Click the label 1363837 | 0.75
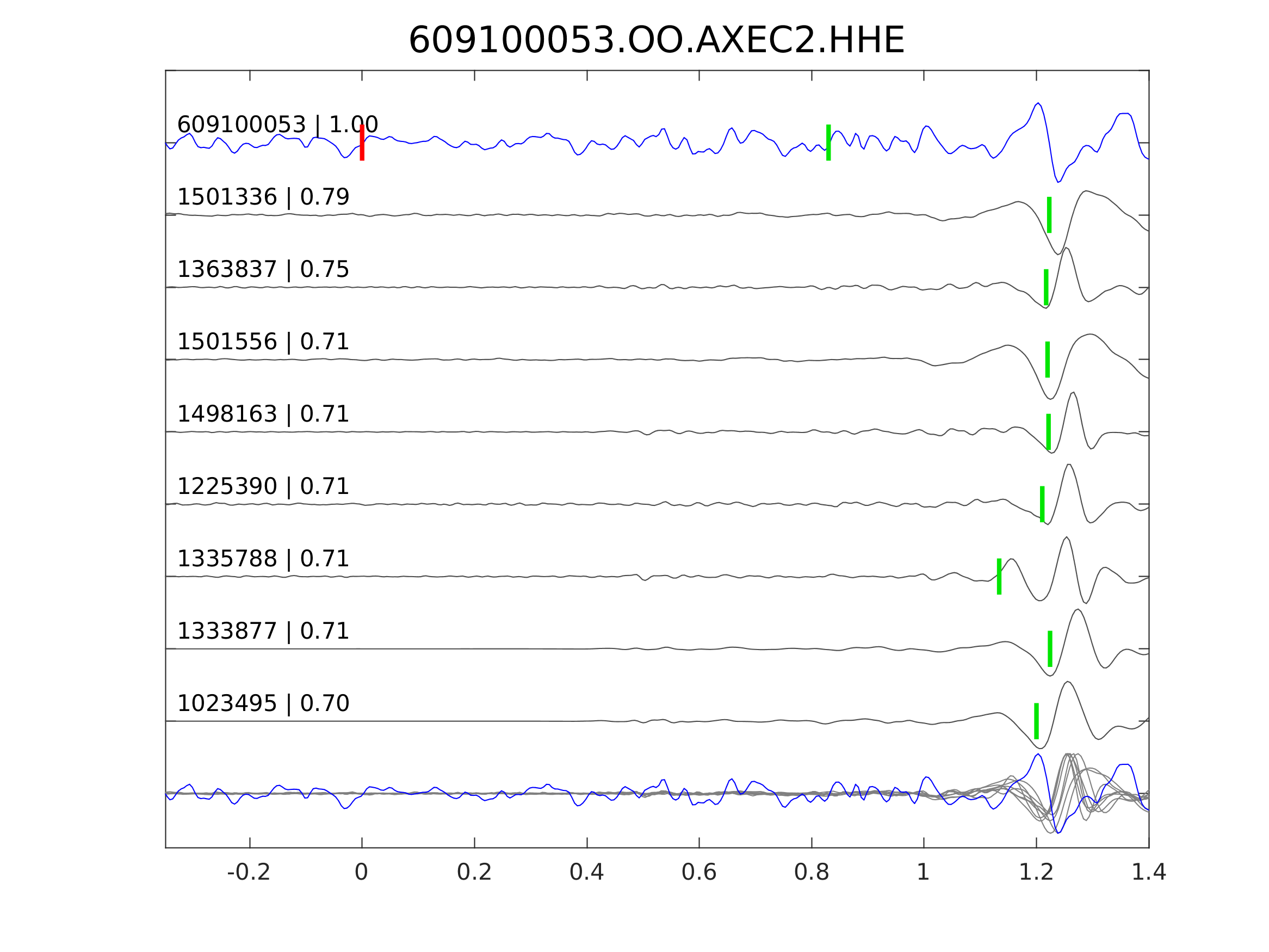 263,269
